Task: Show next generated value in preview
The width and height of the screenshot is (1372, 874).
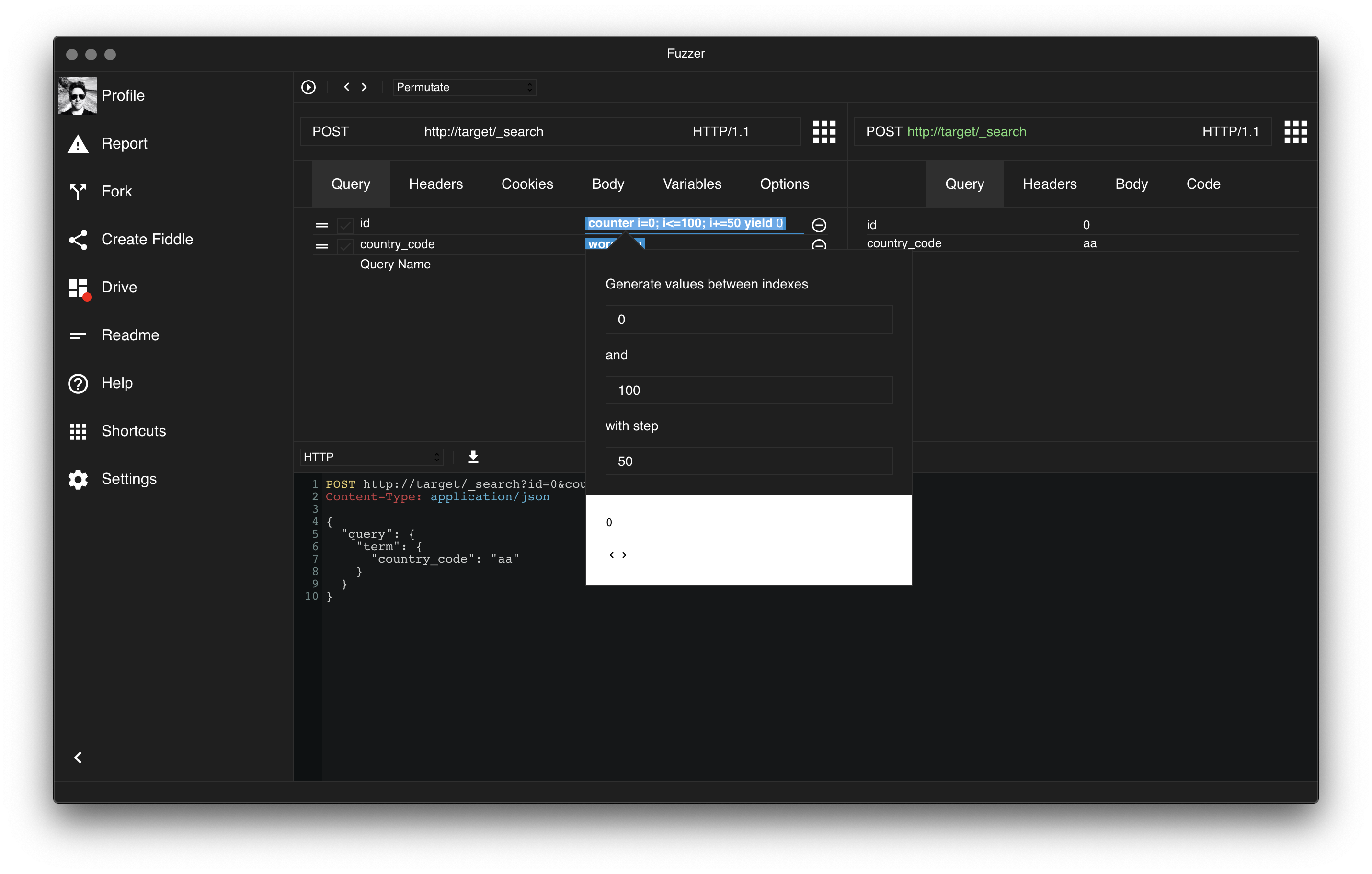Action: click(625, 555)
